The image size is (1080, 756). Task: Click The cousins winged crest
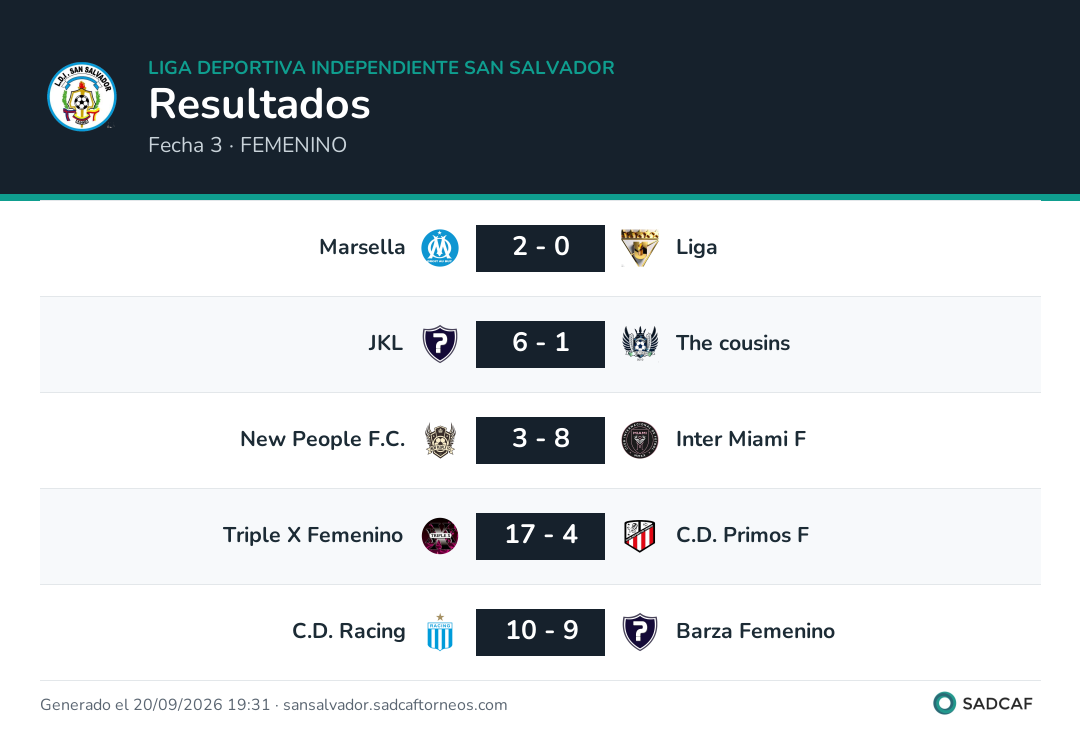tap(640, 344)
